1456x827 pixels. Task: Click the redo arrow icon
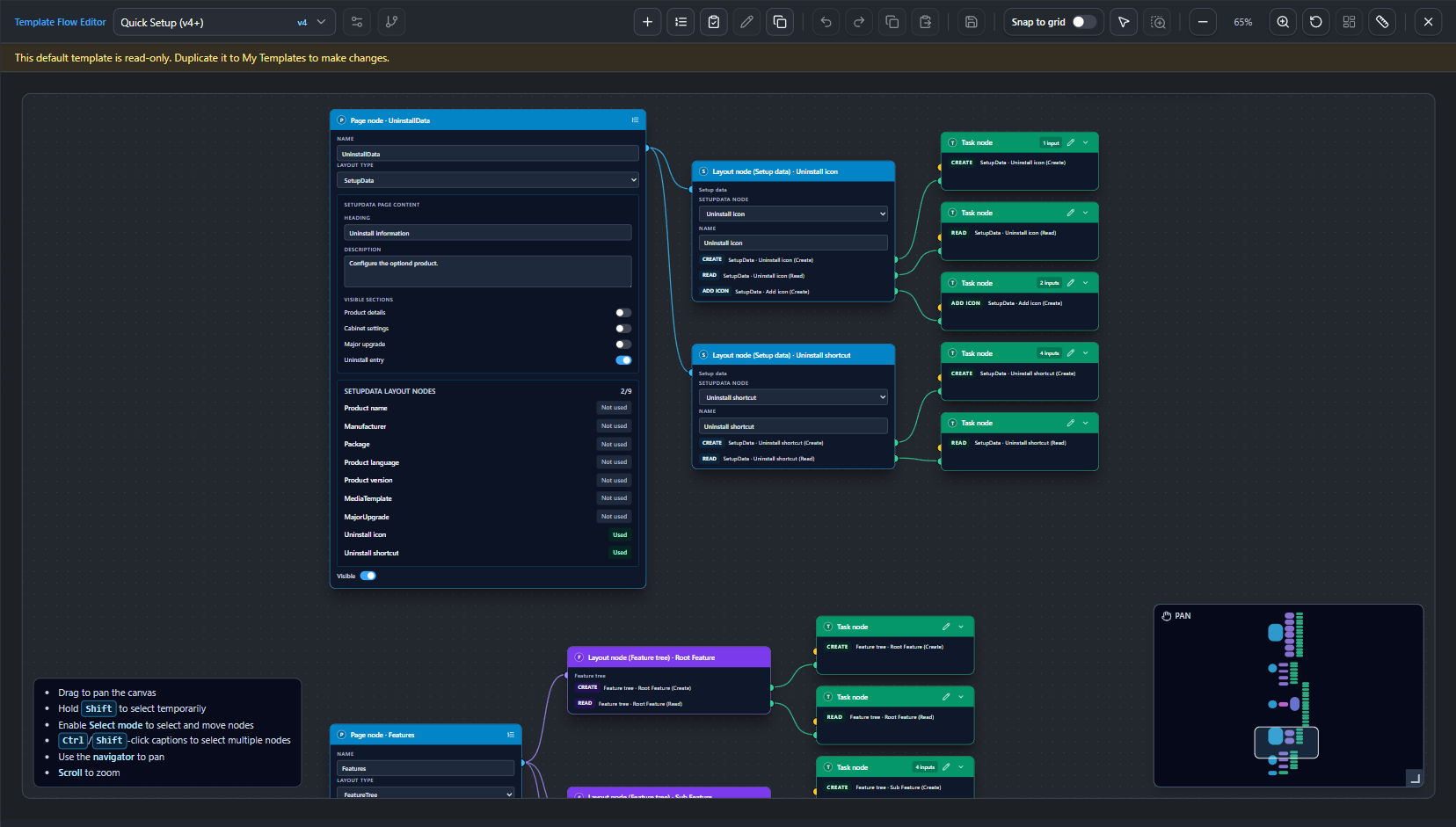pyautogui.click(x=859, y=22)
